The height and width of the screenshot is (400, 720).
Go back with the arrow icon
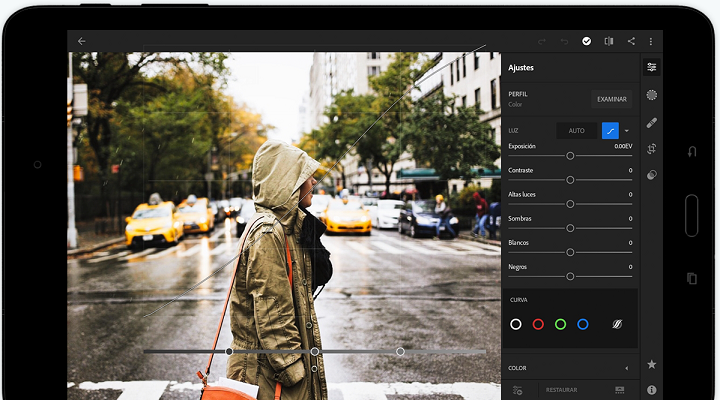82,41
